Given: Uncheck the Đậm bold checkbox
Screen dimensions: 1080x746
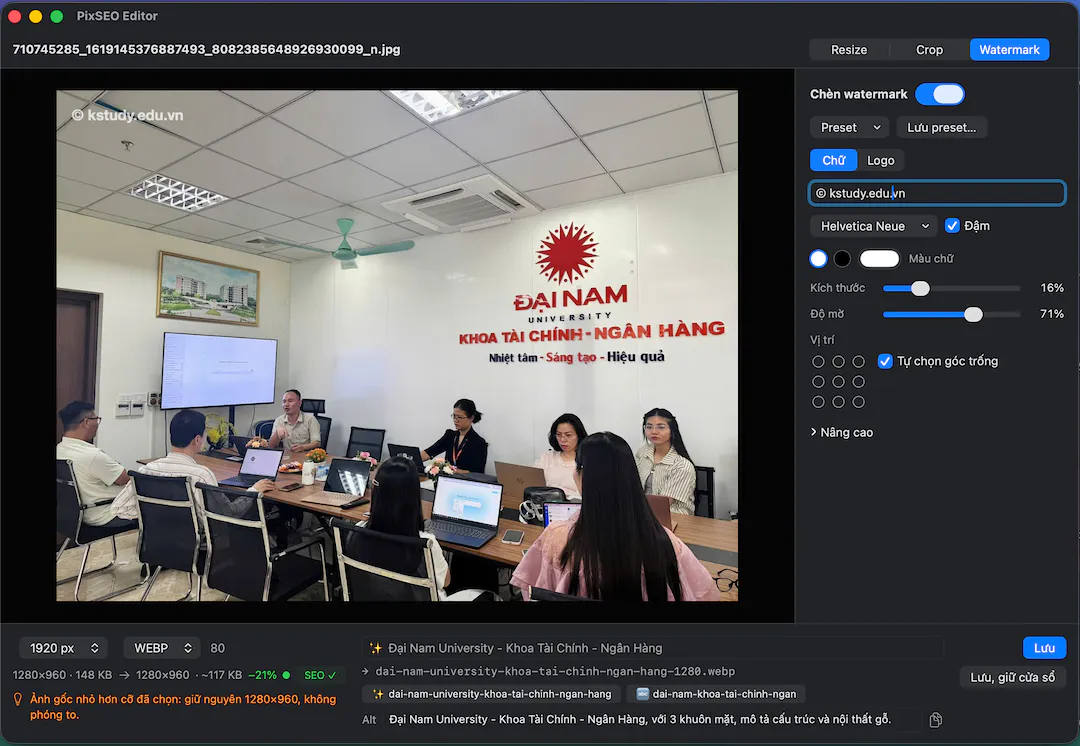Looking at the screenshot, I should [952, 226].
